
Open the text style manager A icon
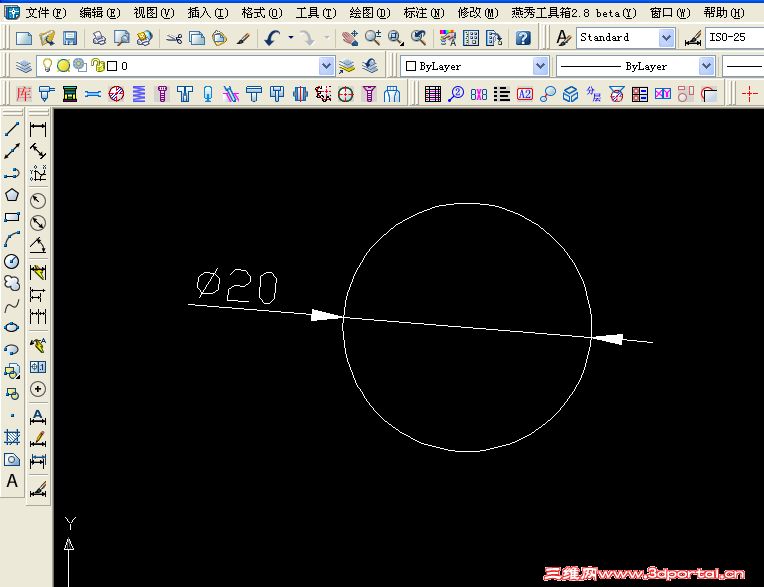563,38
